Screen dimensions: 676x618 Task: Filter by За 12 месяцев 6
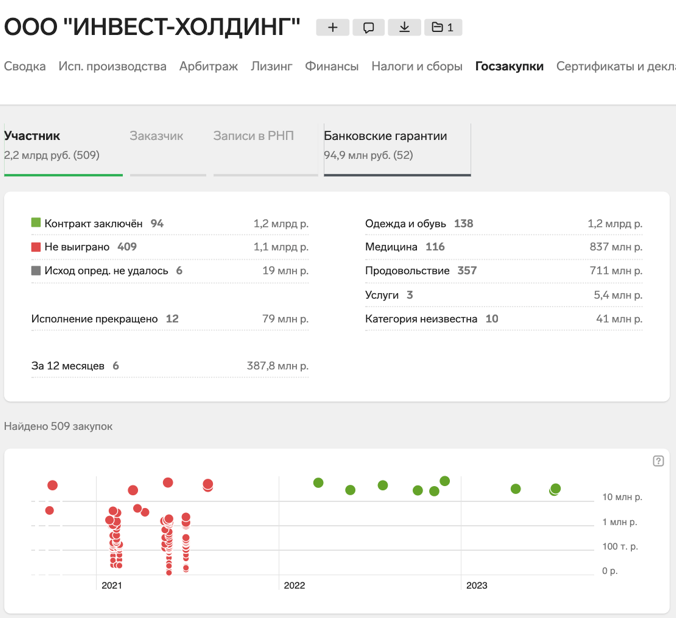170,366
